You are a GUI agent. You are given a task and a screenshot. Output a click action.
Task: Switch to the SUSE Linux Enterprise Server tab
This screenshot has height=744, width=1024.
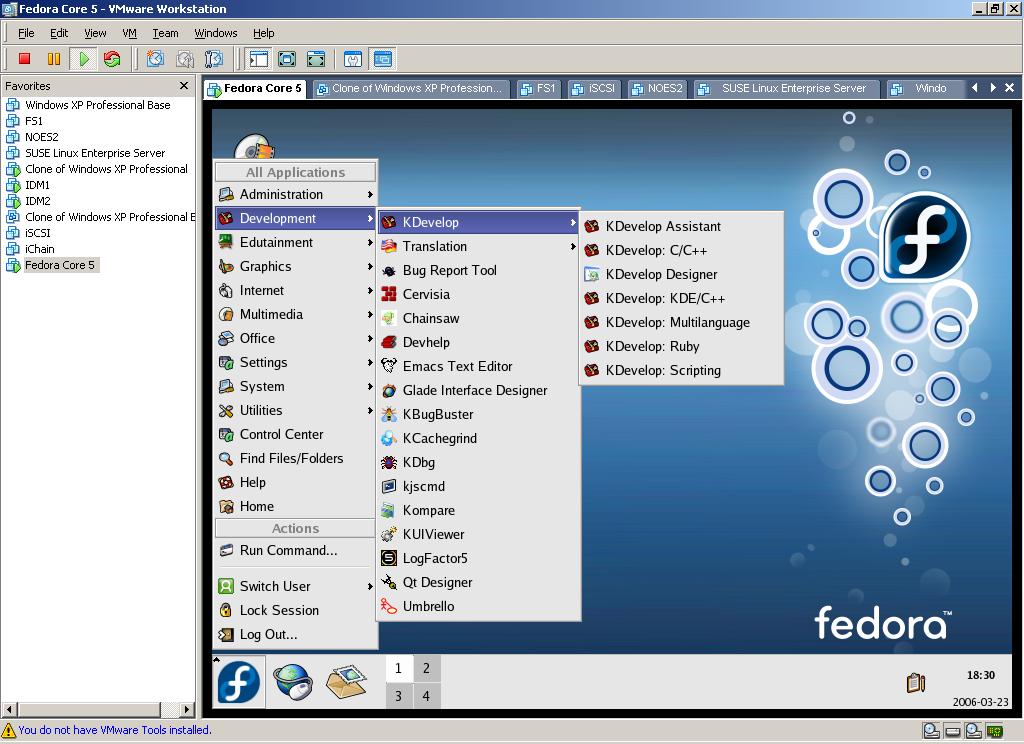(786, 88)
